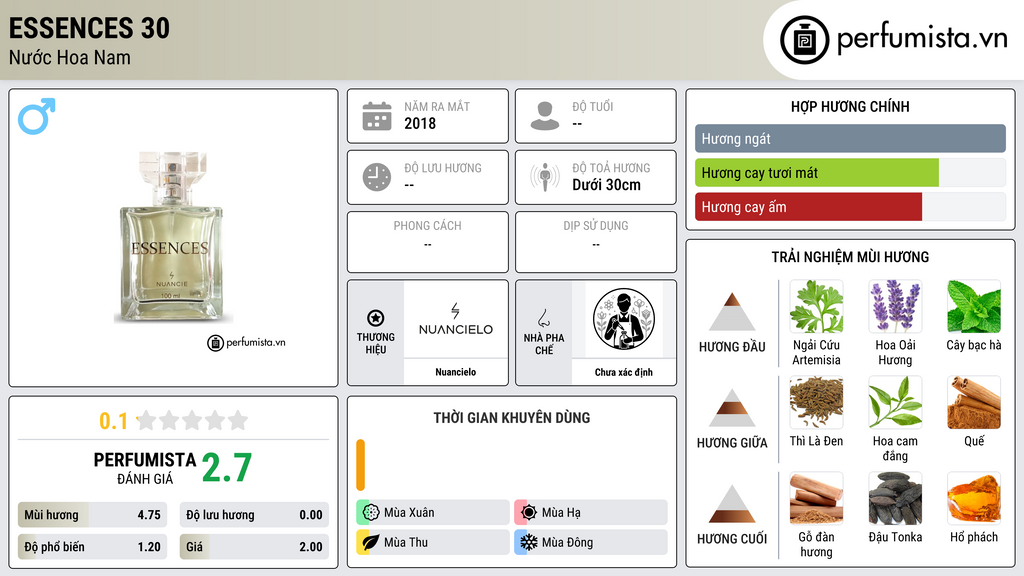Viewport: 1024px width, 576px height.
Task: Click the Hương ngát accord bar
Action: pos(850,138)
